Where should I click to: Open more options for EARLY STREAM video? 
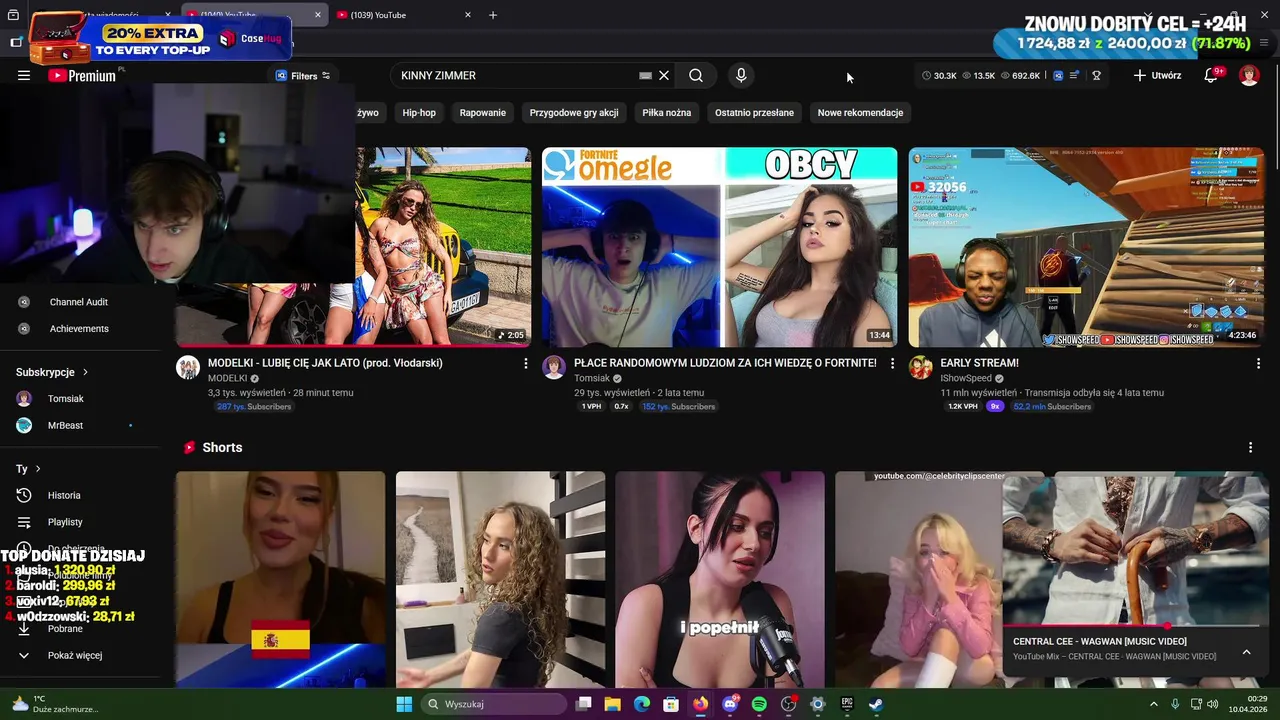(x=1258, y=364)
